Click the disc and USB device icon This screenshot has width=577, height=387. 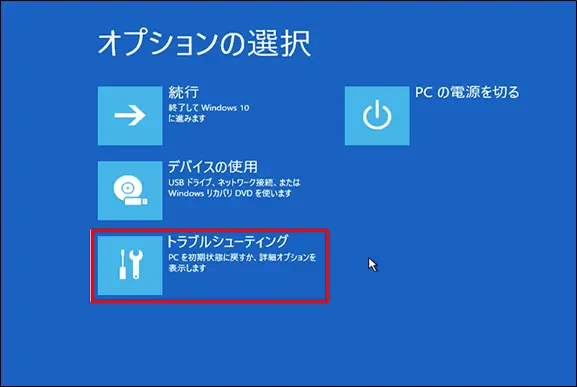coord(130,191)
